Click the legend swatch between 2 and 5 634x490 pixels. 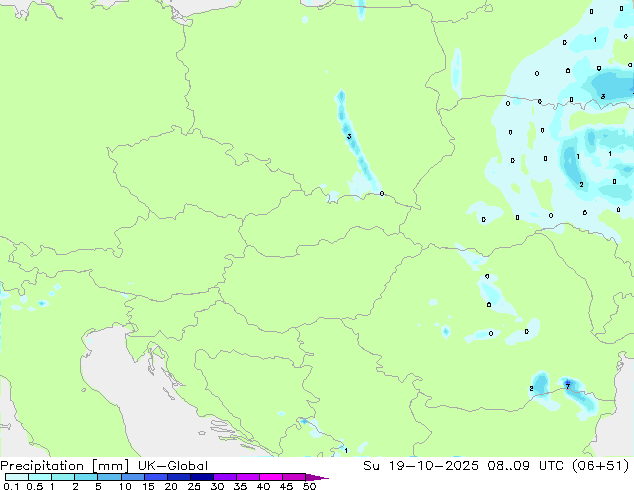86,477
